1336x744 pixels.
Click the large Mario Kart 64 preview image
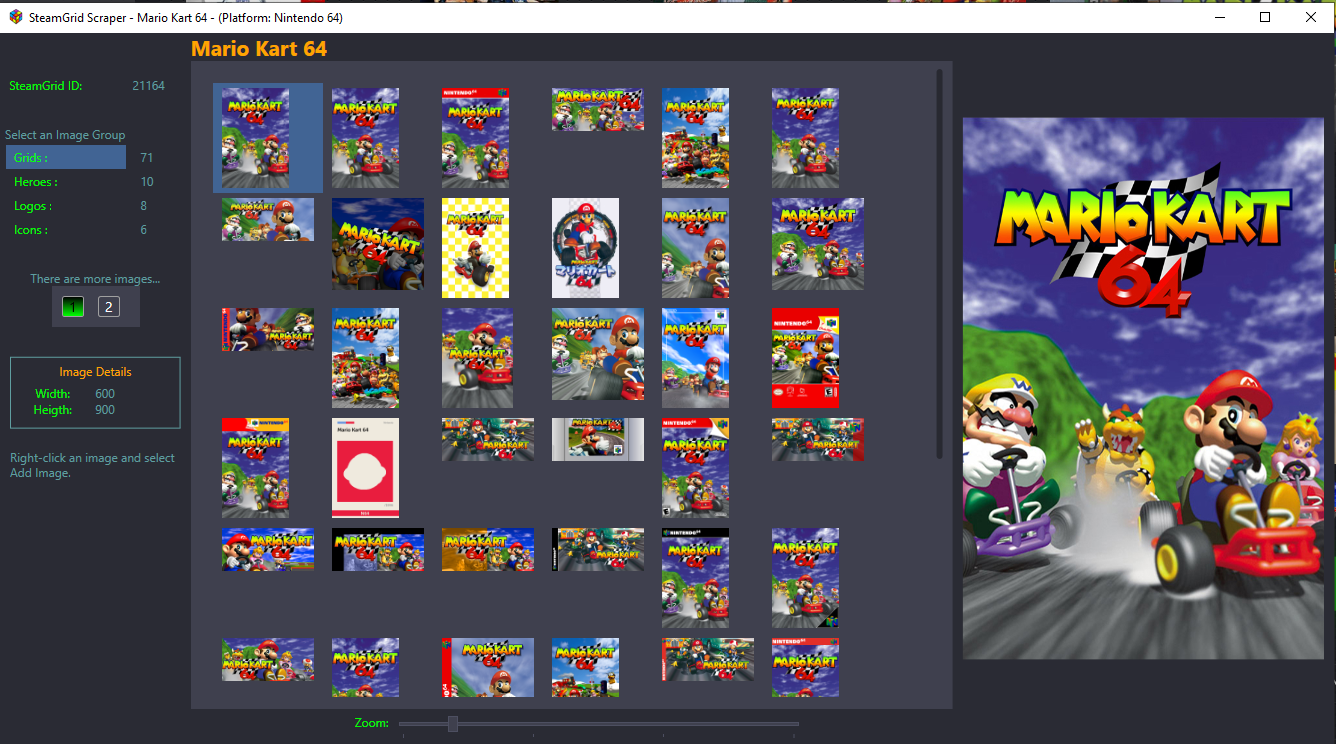click(1143, 388)
